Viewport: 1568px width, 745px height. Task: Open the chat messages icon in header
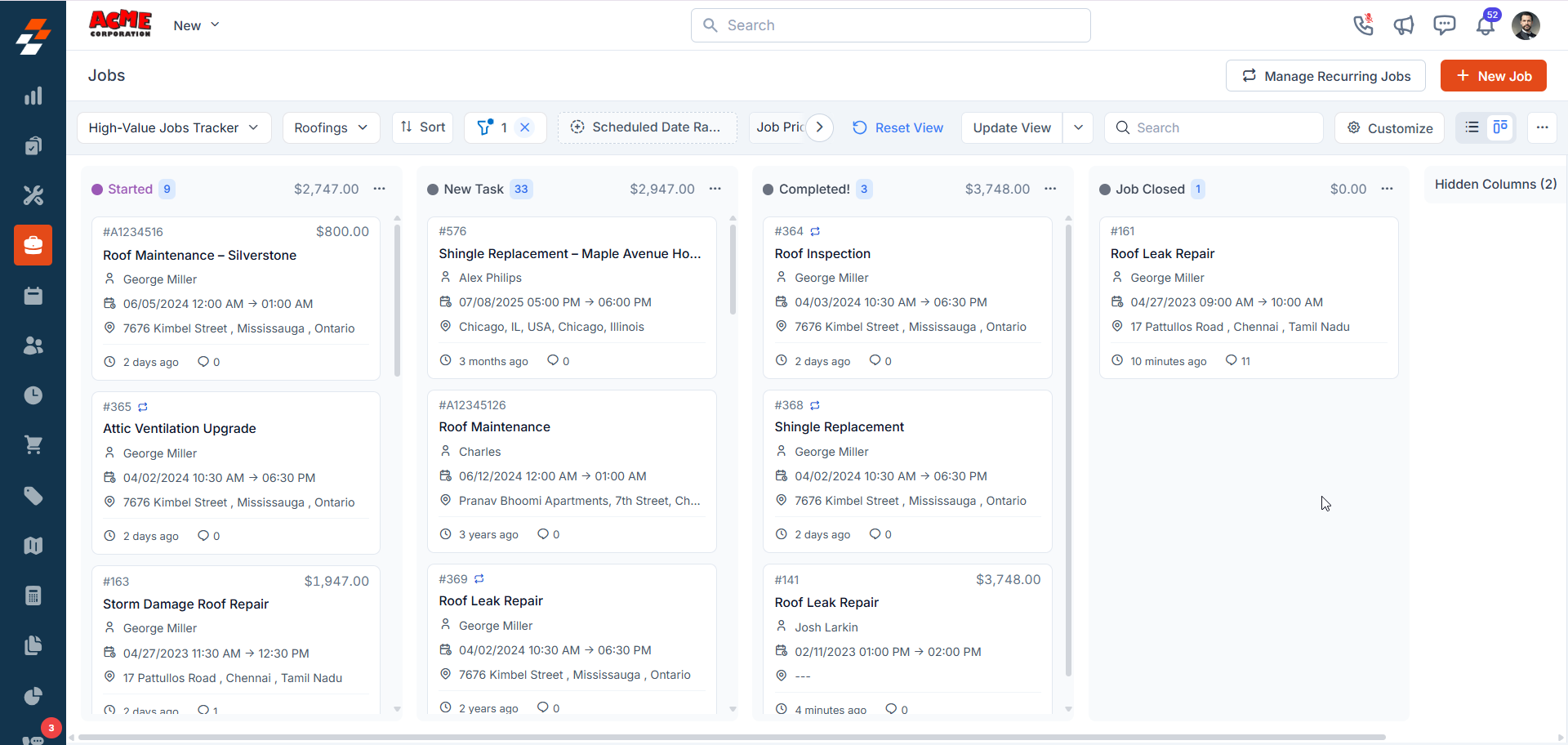tap(1444, 25)
